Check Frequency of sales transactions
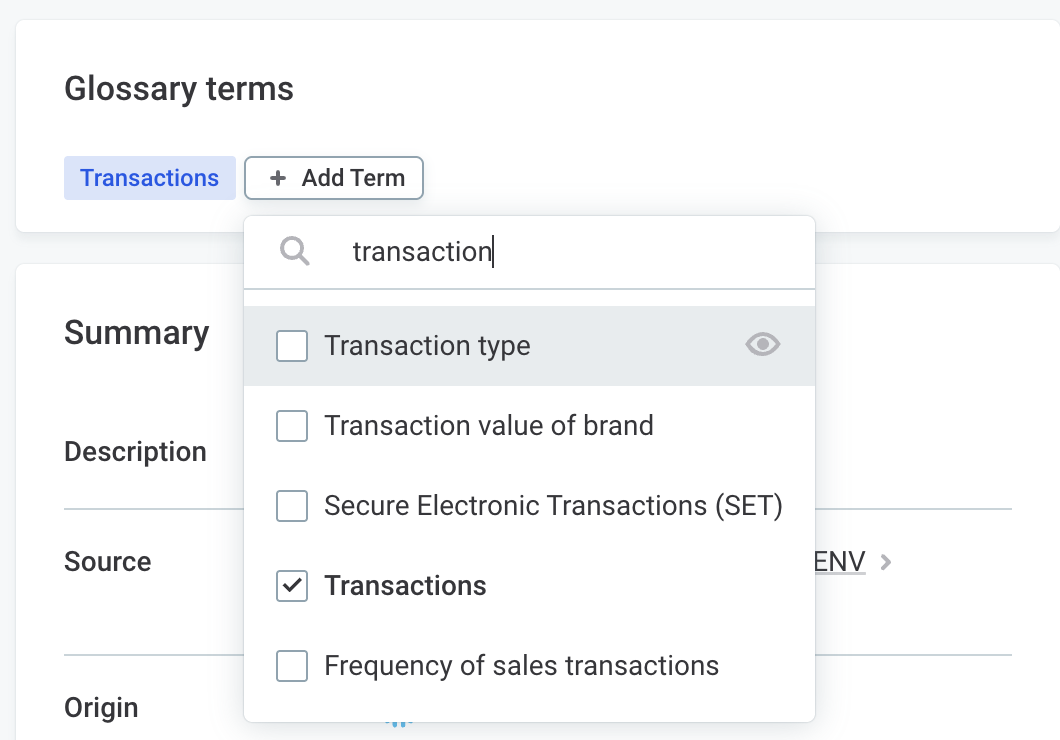1060x740 pixels. pos(291,666)
